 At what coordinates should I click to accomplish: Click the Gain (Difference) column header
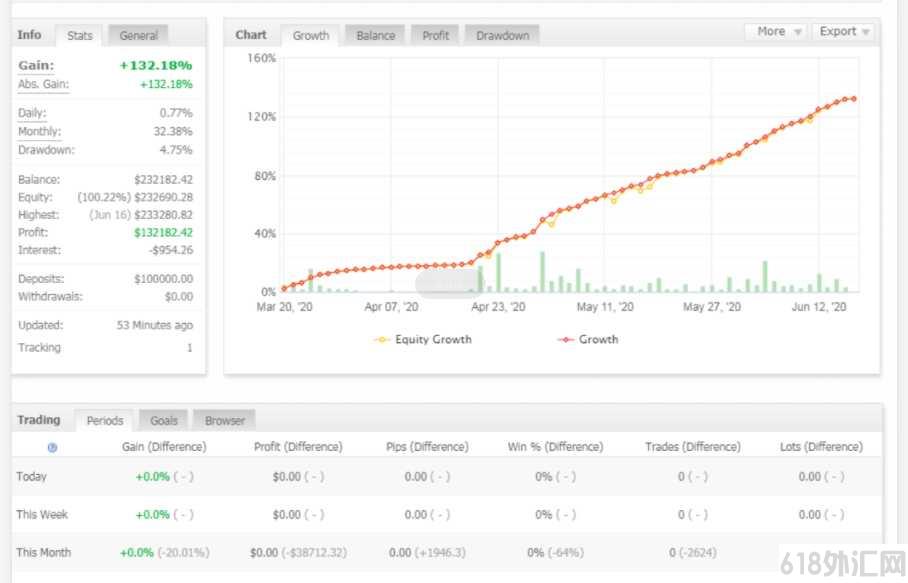point(164,447)
